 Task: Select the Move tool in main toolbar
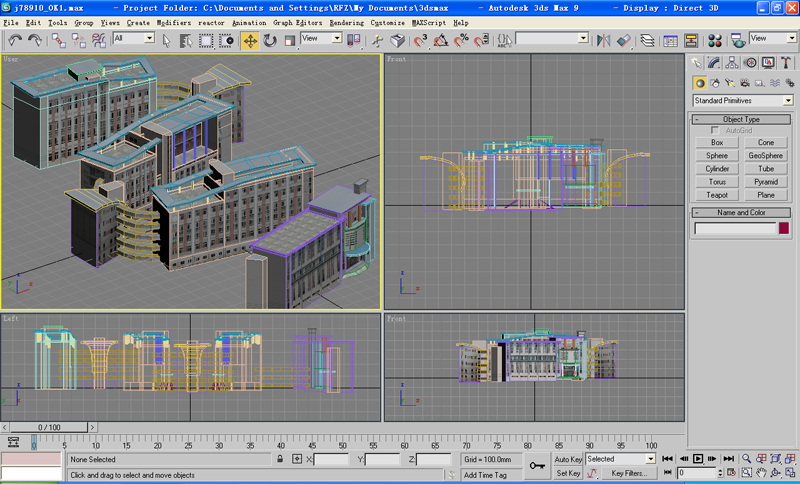249,40
